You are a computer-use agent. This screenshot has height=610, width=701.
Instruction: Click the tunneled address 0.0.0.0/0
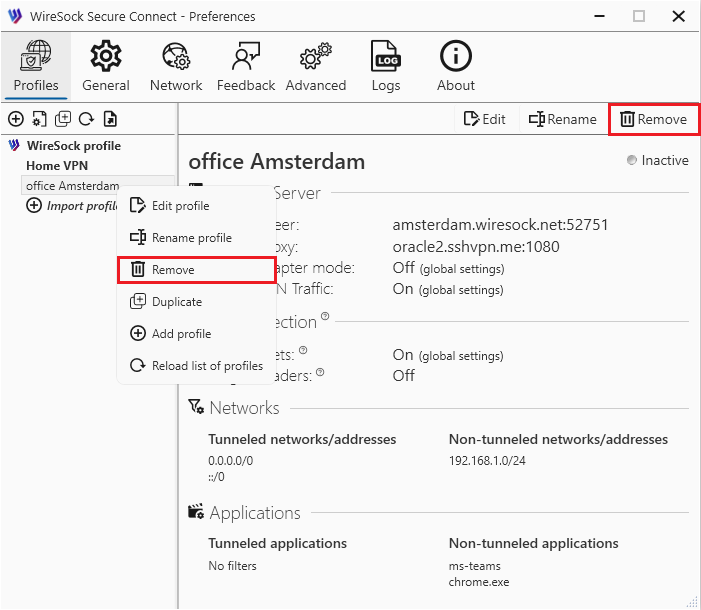tap(230, 461)
